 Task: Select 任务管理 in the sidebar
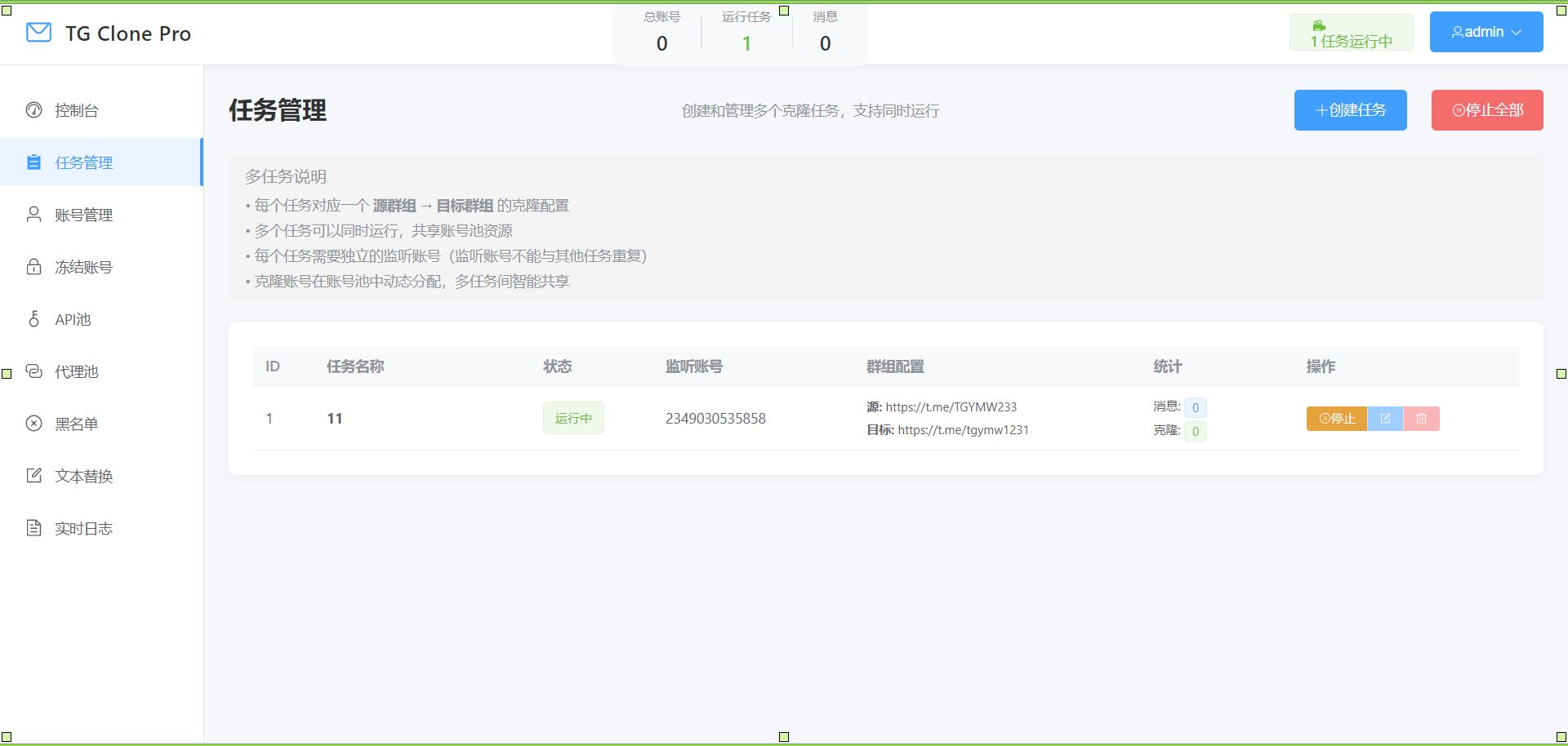click(x=83, y=162)
